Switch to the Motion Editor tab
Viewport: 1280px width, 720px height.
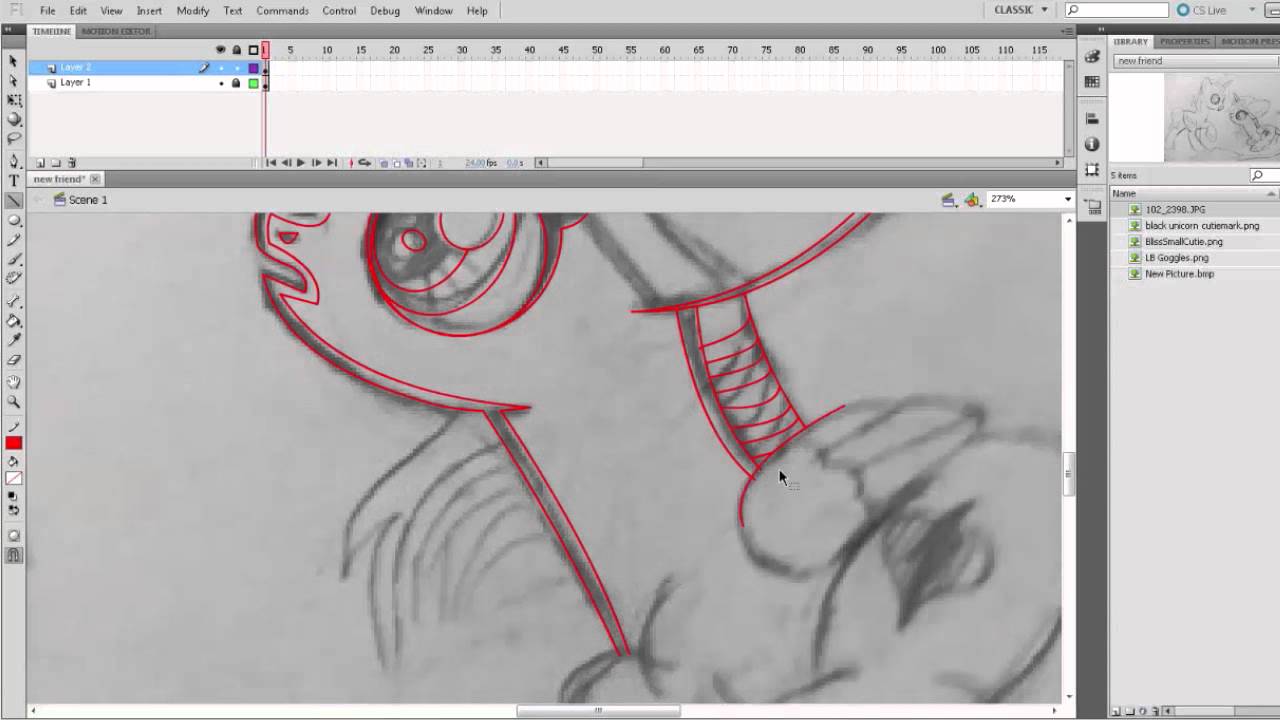coord(116,31)
